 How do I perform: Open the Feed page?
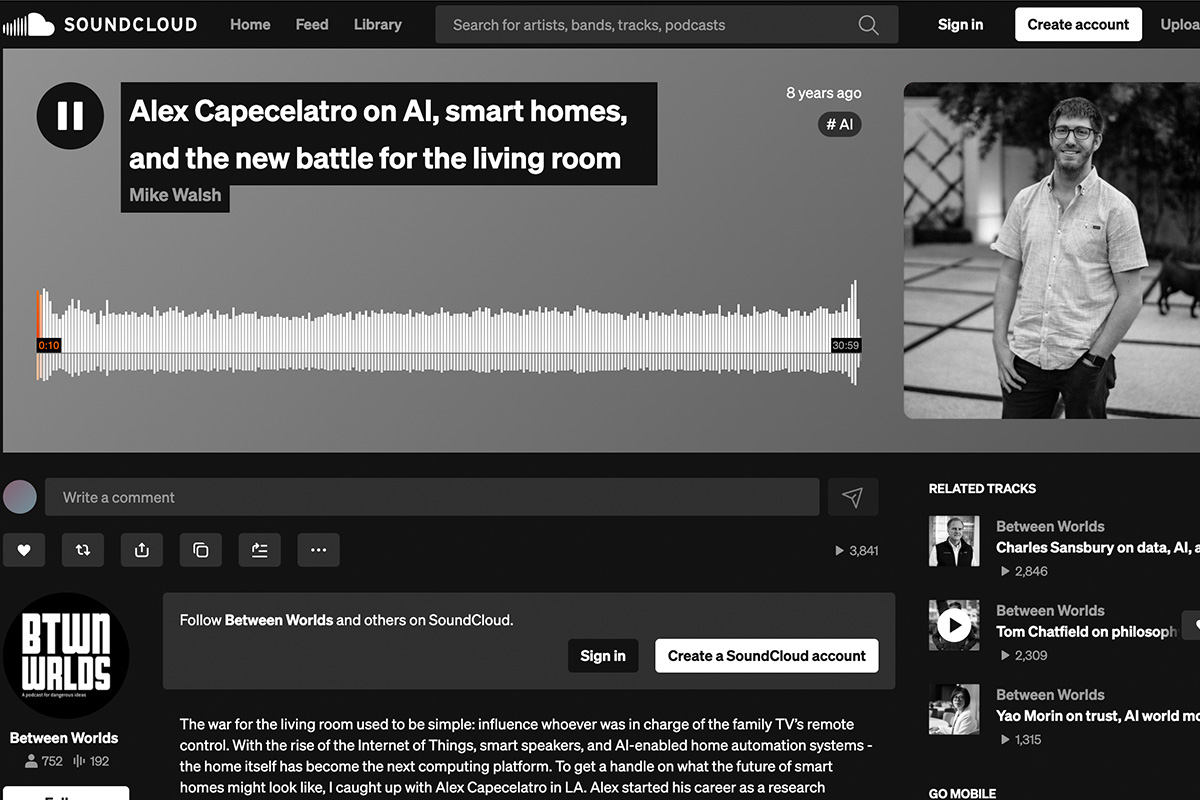[x=311, y=24]
